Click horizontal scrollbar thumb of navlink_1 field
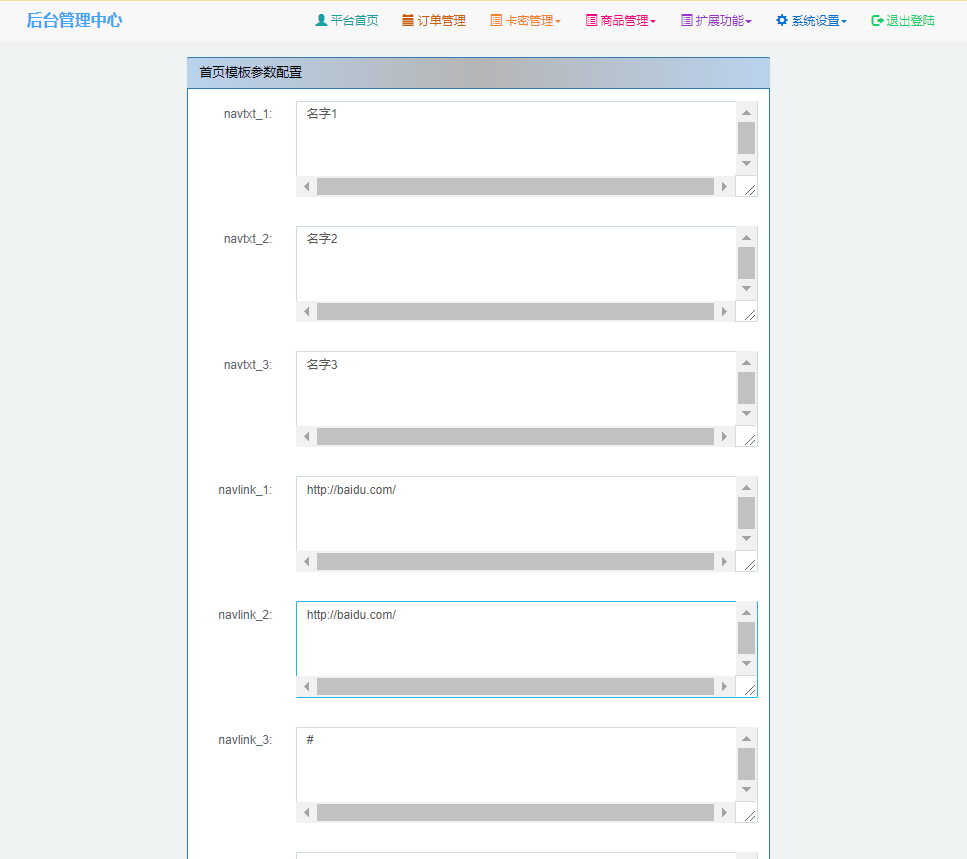The image size is (967, 859). (516, 562)
